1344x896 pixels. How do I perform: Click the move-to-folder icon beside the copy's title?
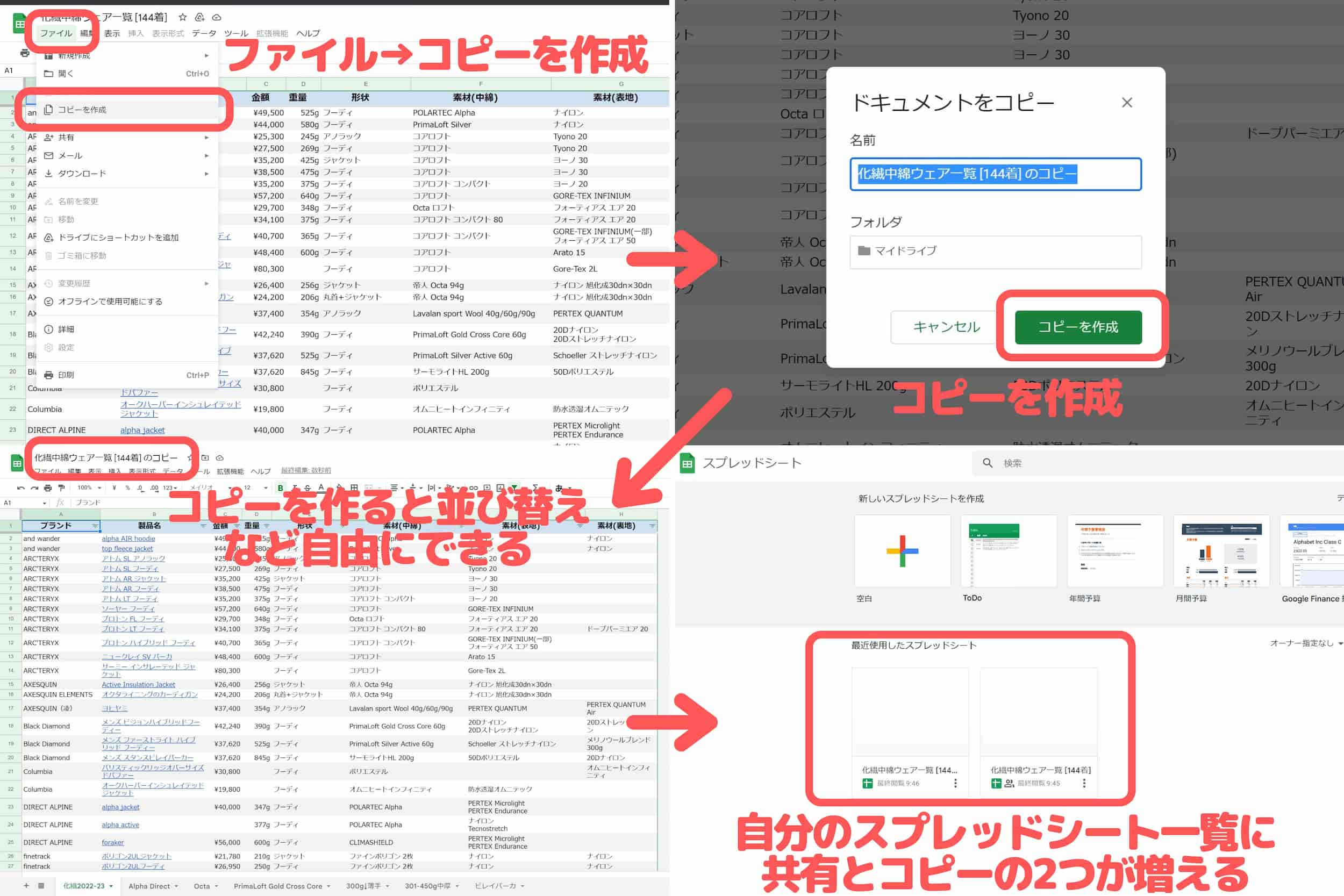point(205,458)
